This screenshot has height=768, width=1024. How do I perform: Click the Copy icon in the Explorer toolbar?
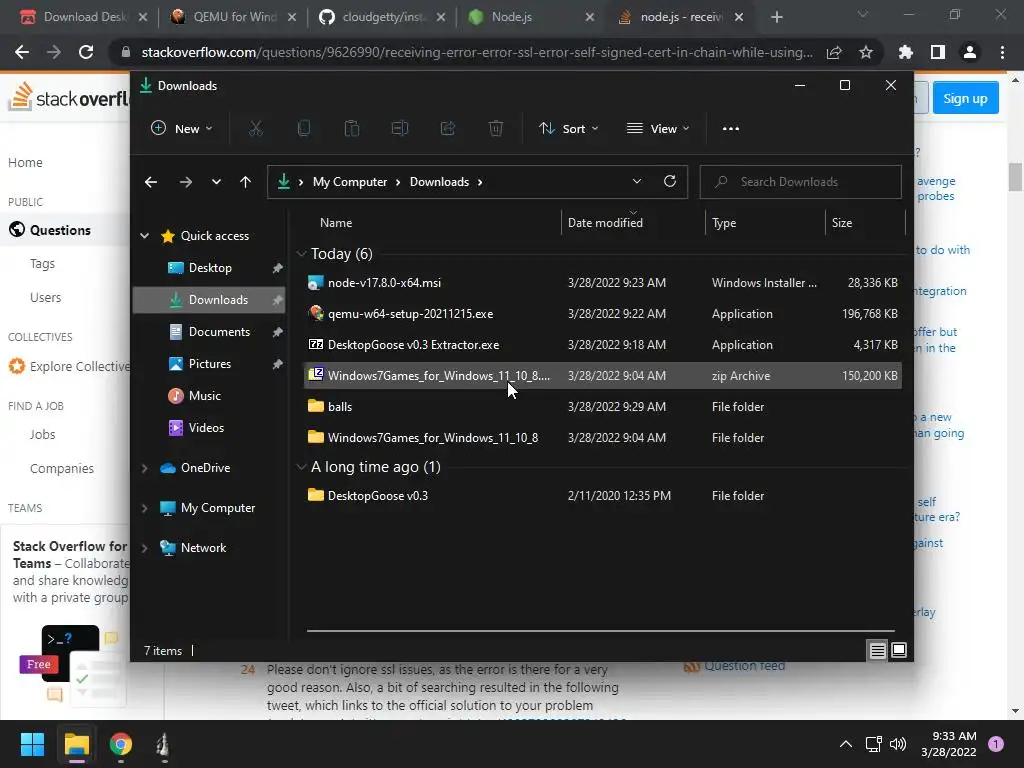coord(304,129)
